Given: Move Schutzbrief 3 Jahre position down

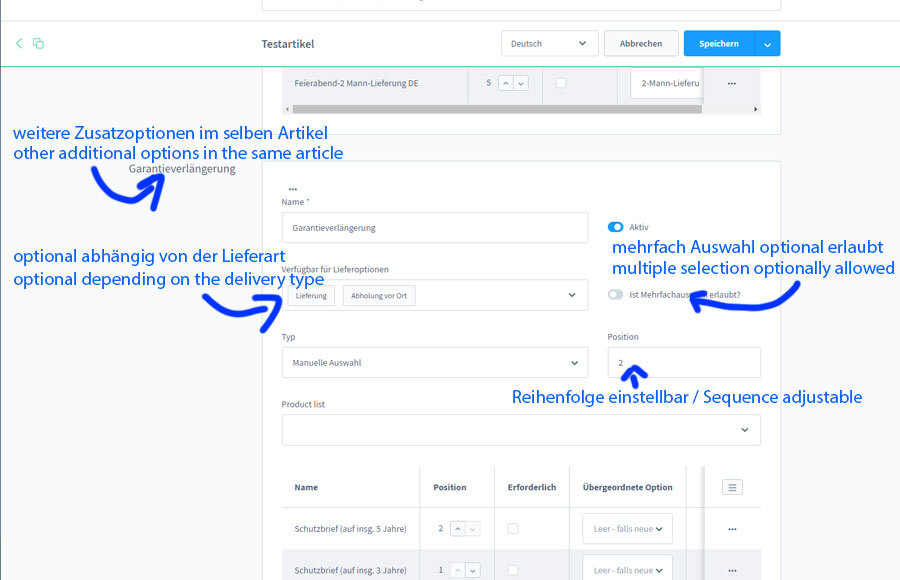Looking at the screenshot, I should click(472, 570).
